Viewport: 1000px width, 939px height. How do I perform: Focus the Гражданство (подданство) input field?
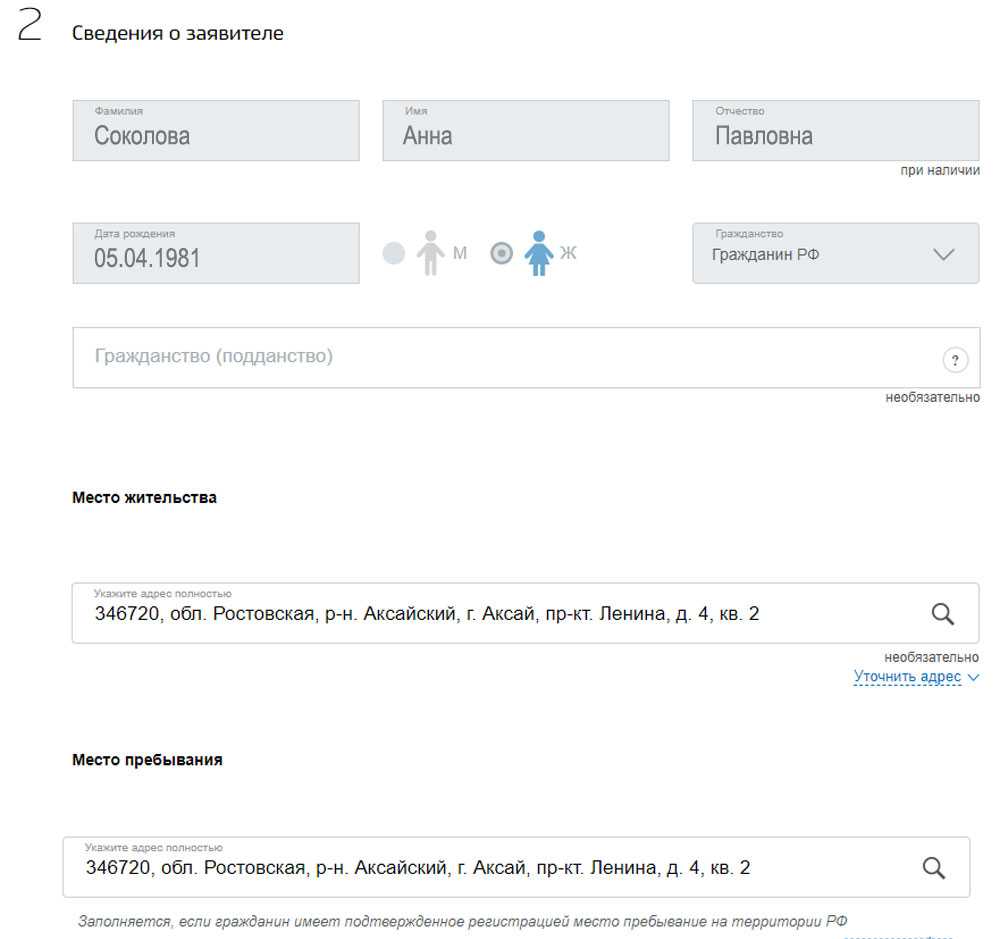coord(500,357)
